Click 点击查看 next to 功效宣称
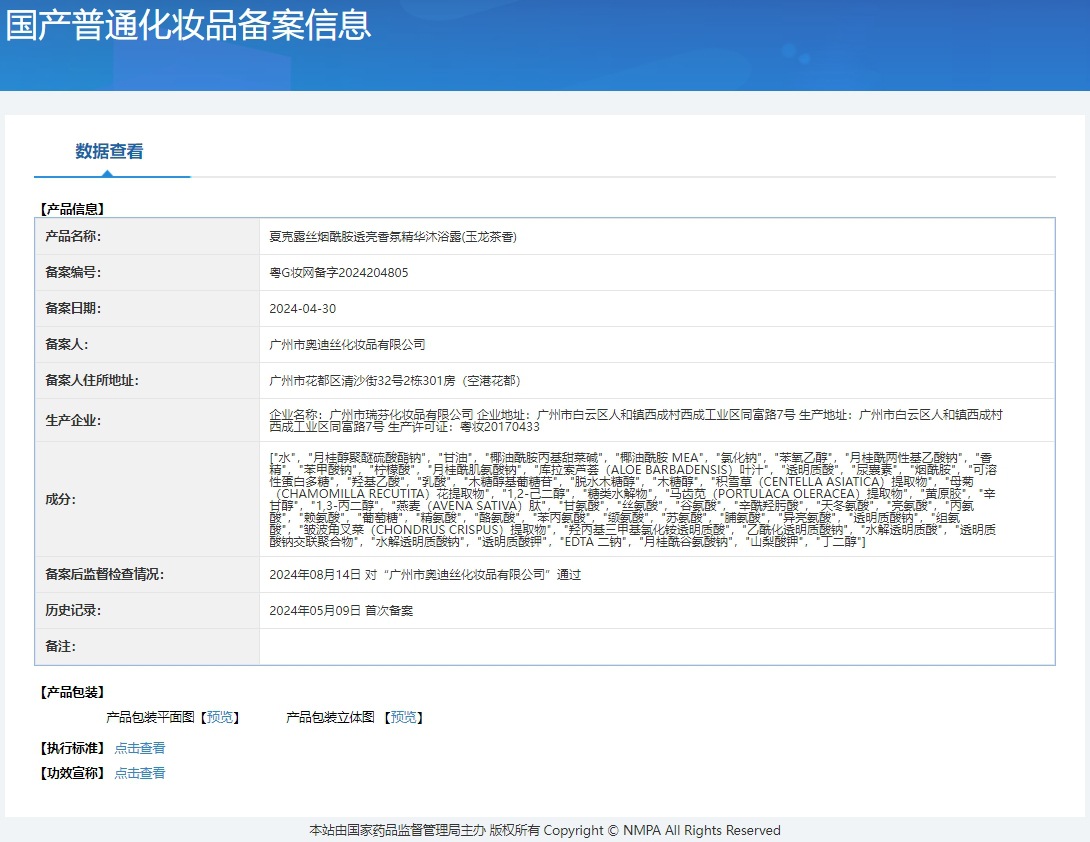The height and width of the screenshot is (842, 1090). pos(140,773)
